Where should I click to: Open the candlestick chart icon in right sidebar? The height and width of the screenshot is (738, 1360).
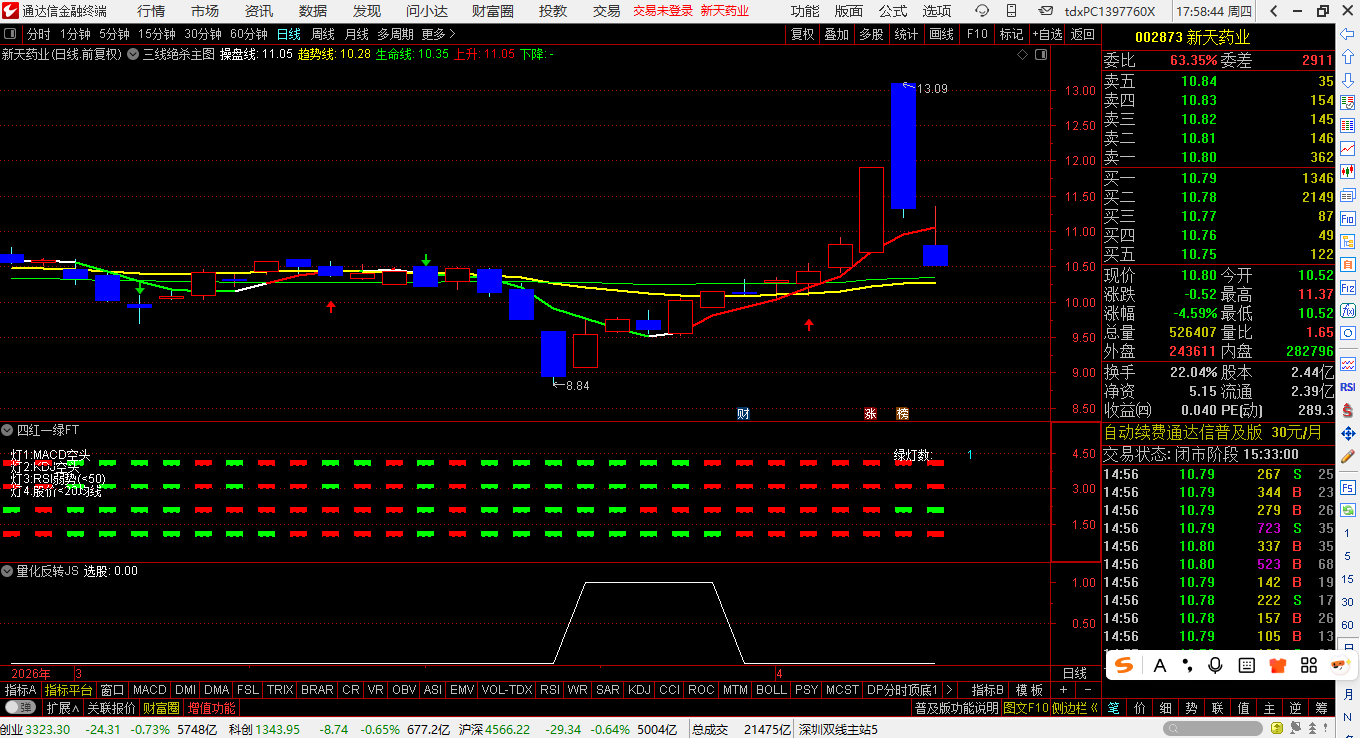(x=1349, y=171)
